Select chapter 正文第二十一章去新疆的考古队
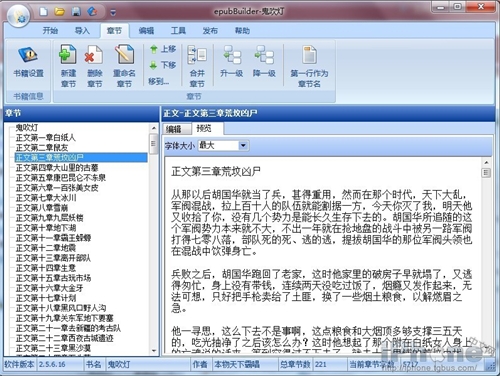This screenshot has height=376, width=500. (68, 328)
